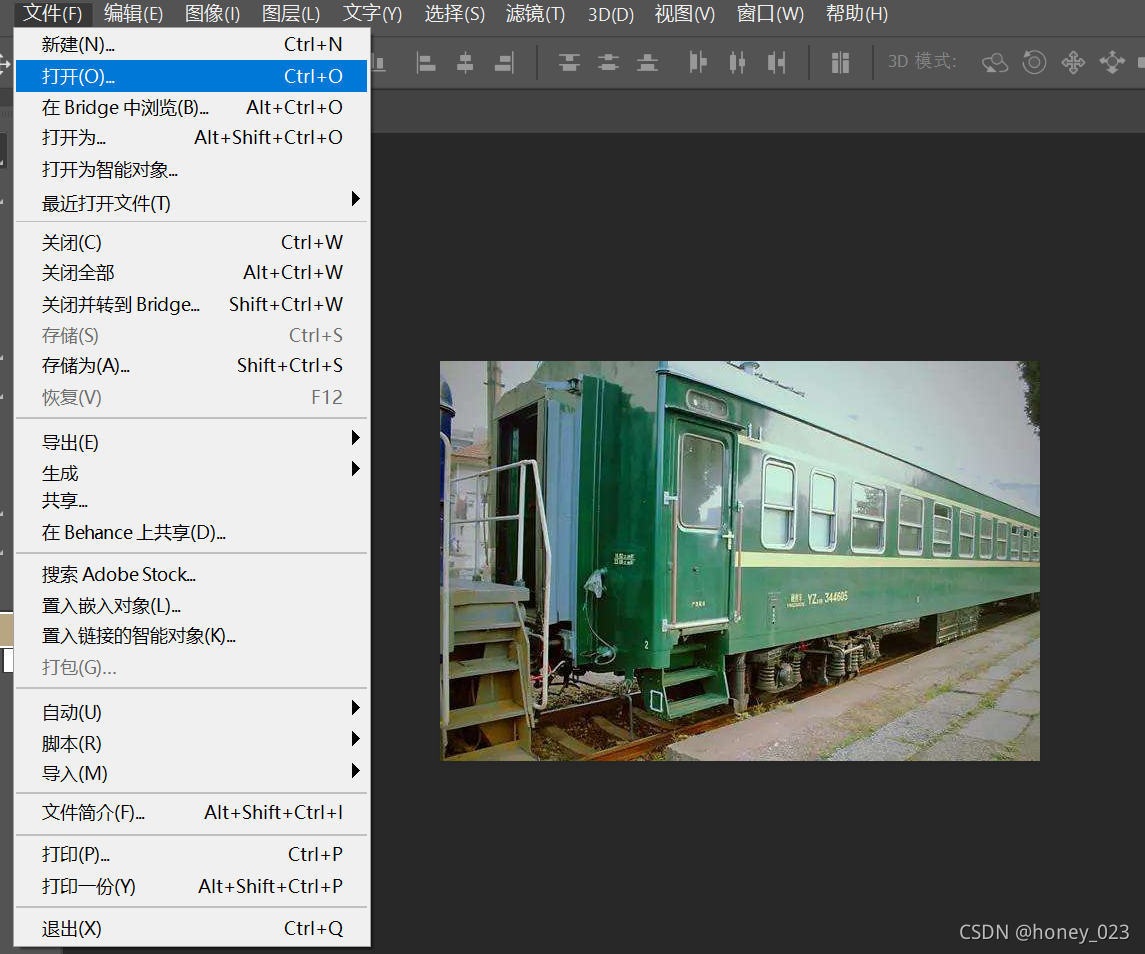Open the 帮助(H) menu
The height and width of the screenshot is (954, 1145).
point(857,14)
